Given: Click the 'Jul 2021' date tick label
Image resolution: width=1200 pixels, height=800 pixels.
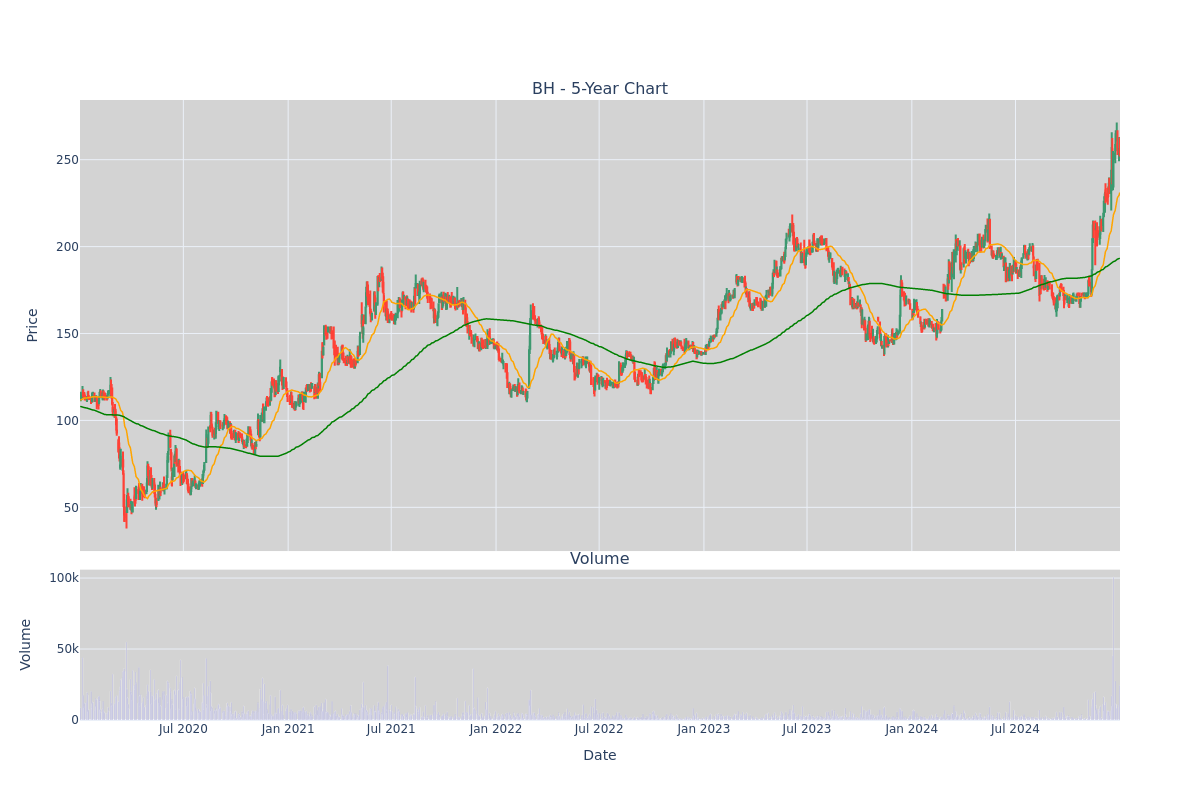Looking at the screenshot, I should coord(391,729).
